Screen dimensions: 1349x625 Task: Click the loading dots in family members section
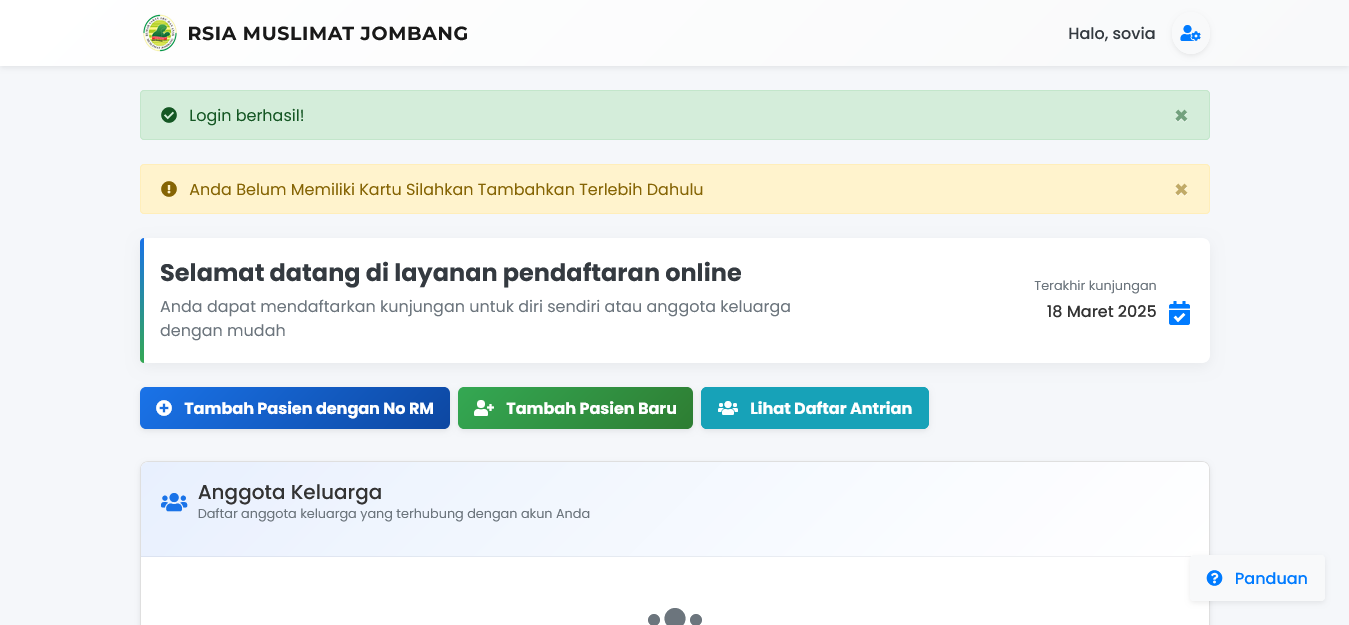[x=675, y=617]
